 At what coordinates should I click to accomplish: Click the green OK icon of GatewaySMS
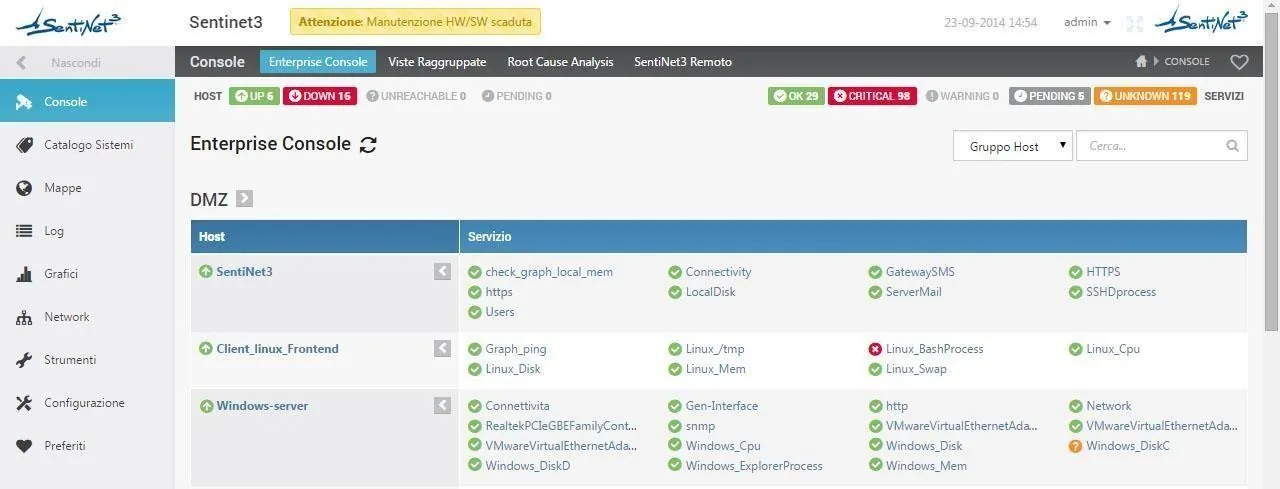click(x=875, y=272)
